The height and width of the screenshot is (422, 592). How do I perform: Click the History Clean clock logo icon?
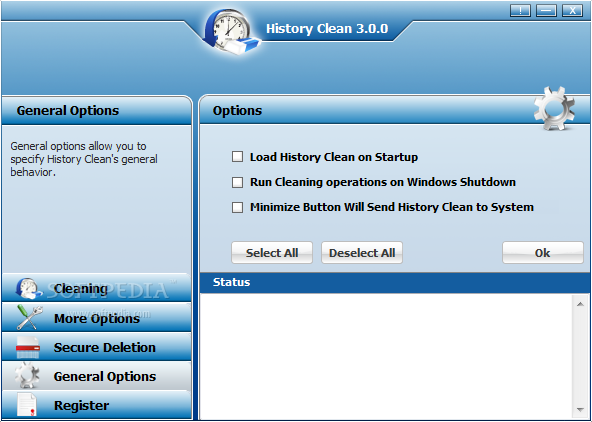pyautogui.click(x=231, y=32)
